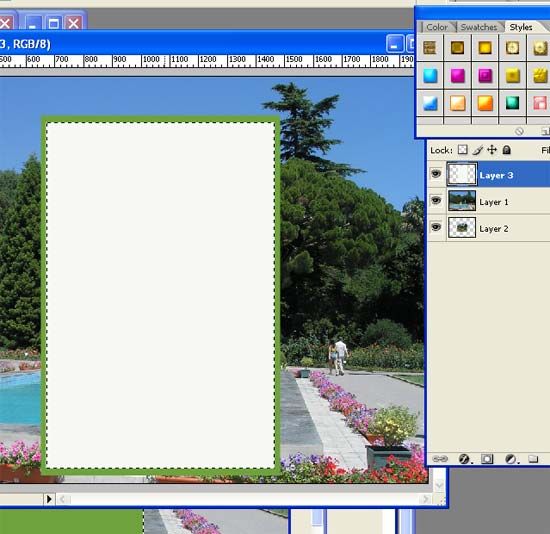This screenshot has width=550, height=534.
Task: Select the Layer 2 row
Action: (489, 228)
